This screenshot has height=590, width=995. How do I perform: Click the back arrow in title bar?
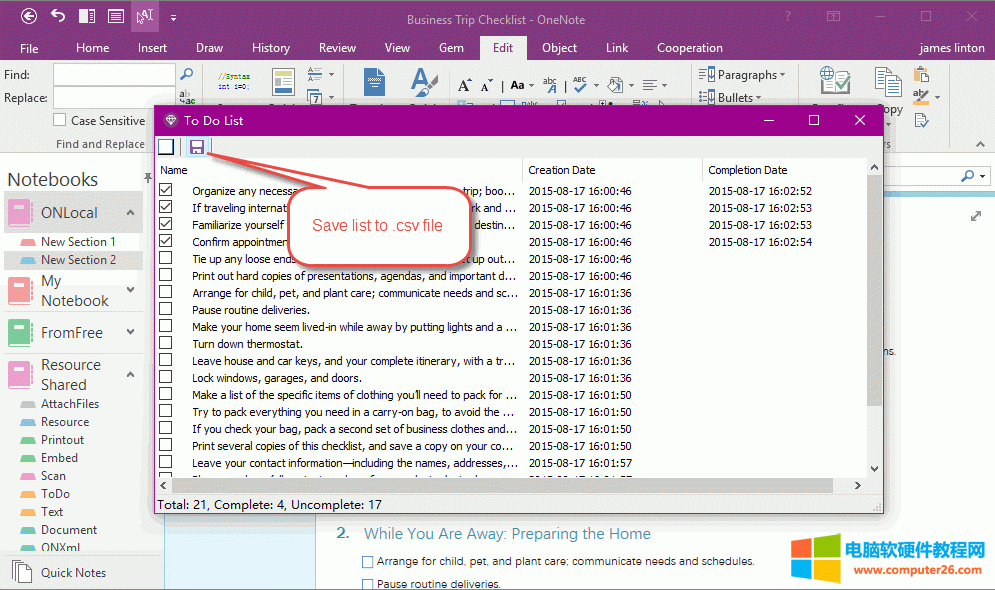pyautogui.click(x=29, y=16)
